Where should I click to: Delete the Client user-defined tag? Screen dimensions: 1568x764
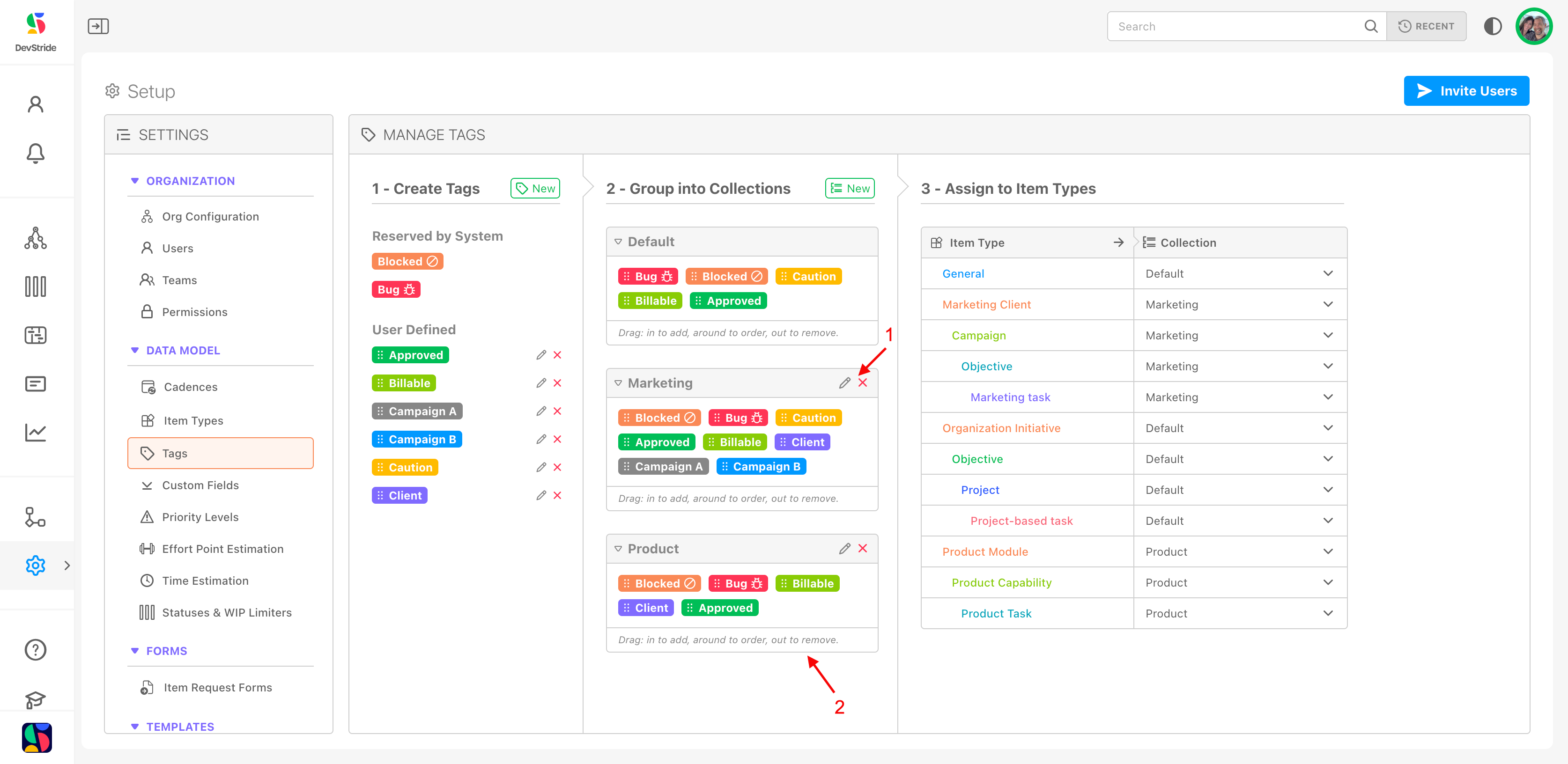[x=557, y=495]
